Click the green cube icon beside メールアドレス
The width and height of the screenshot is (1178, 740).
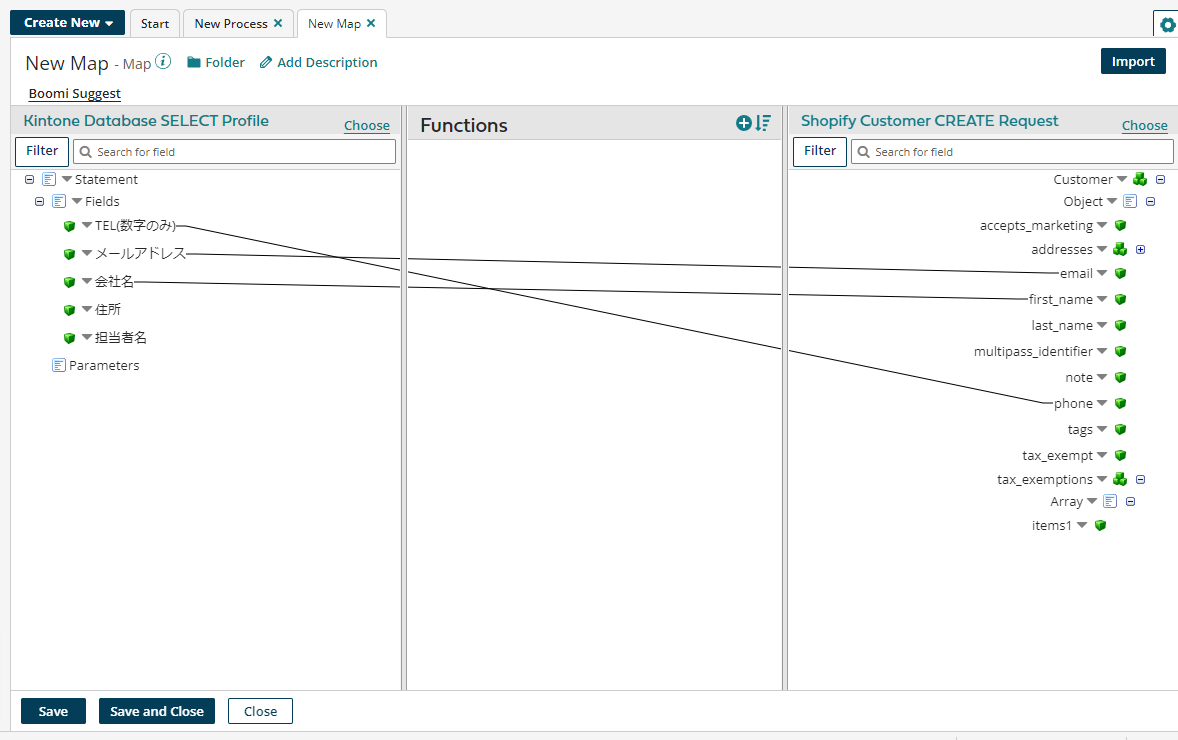pyautogui.click(x=70, y=254)
